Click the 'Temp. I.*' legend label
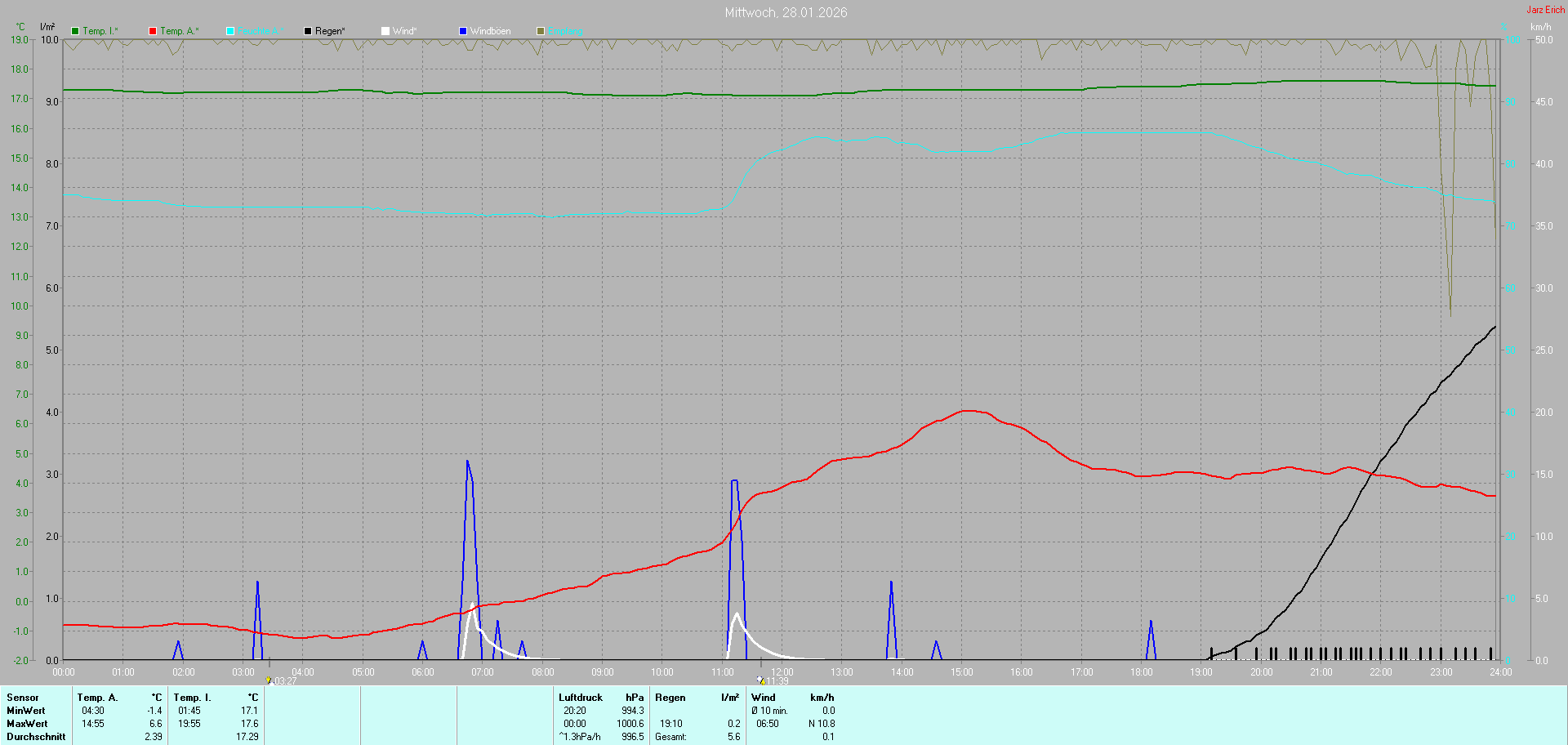This screenshot has height=745, width=1568. [x=100, y=31]
